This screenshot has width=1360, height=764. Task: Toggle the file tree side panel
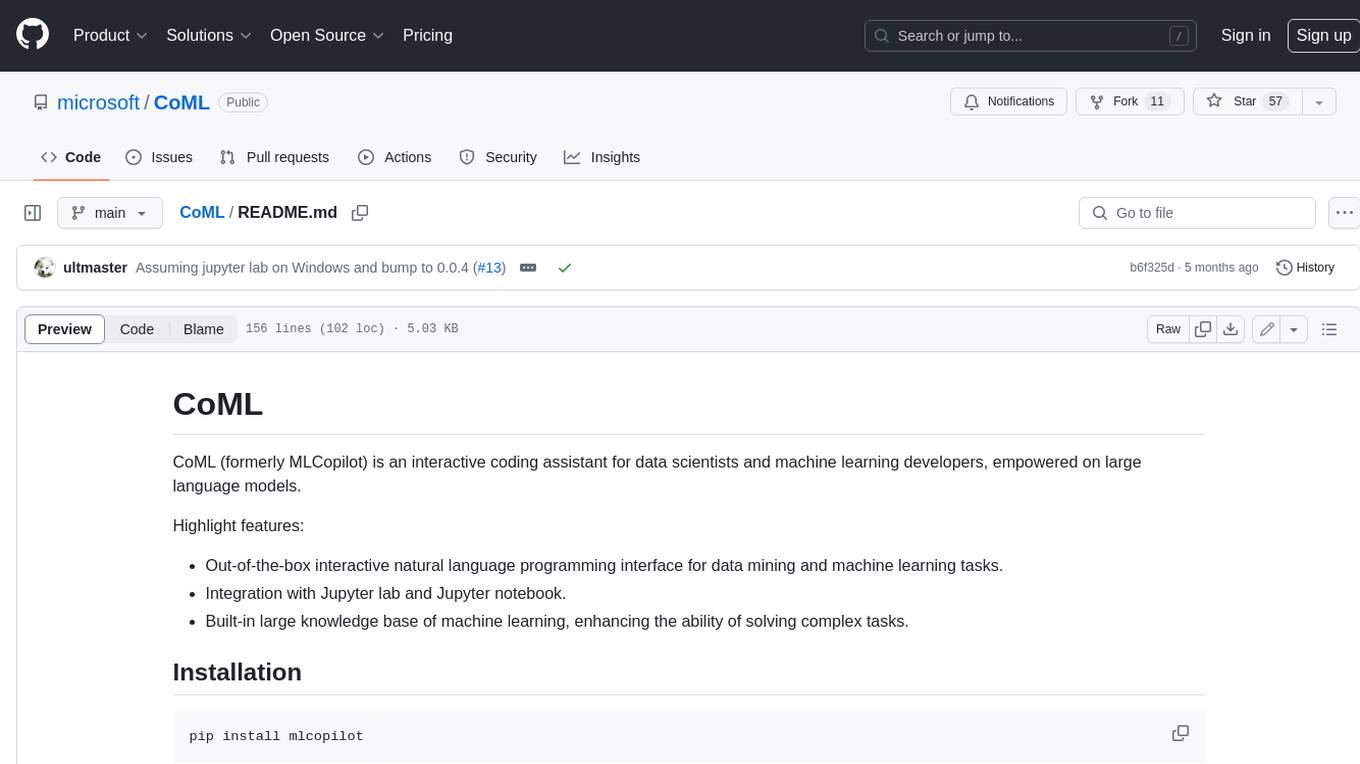33,213
